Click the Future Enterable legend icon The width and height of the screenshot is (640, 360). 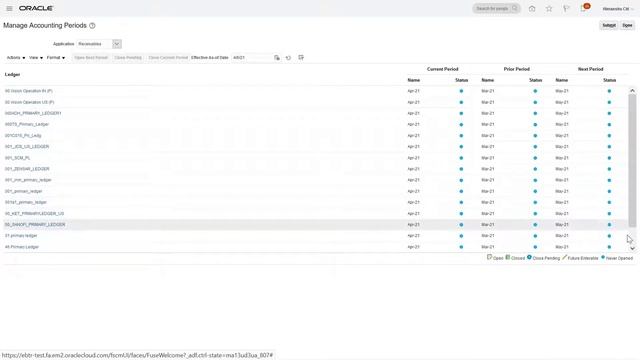[564, 257]
